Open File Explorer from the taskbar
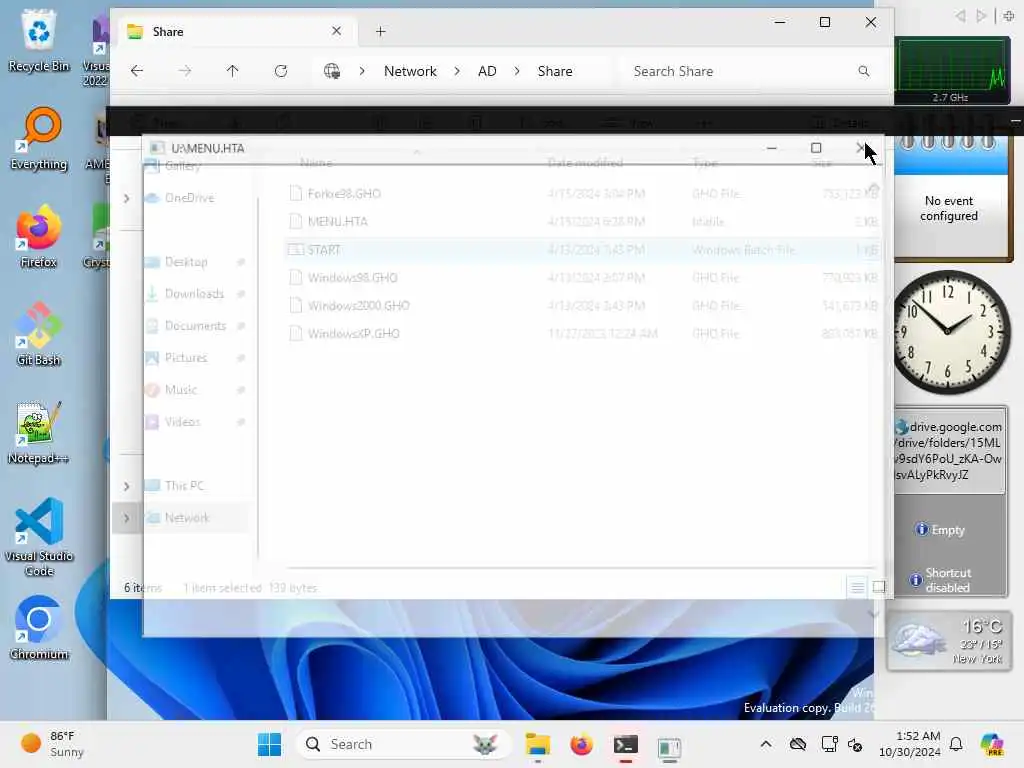Image resolution: width=1024 pixels, height=768 pixels. pos(537,744)
